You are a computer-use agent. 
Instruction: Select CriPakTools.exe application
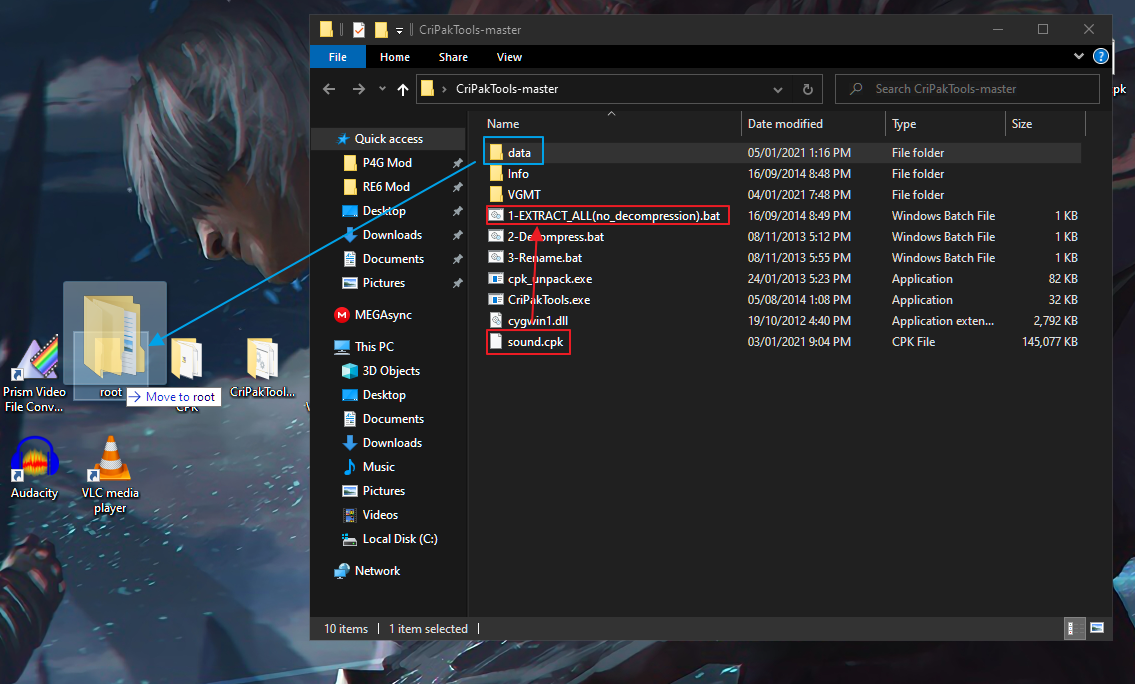pyautogui.click(x=549, y=300)
